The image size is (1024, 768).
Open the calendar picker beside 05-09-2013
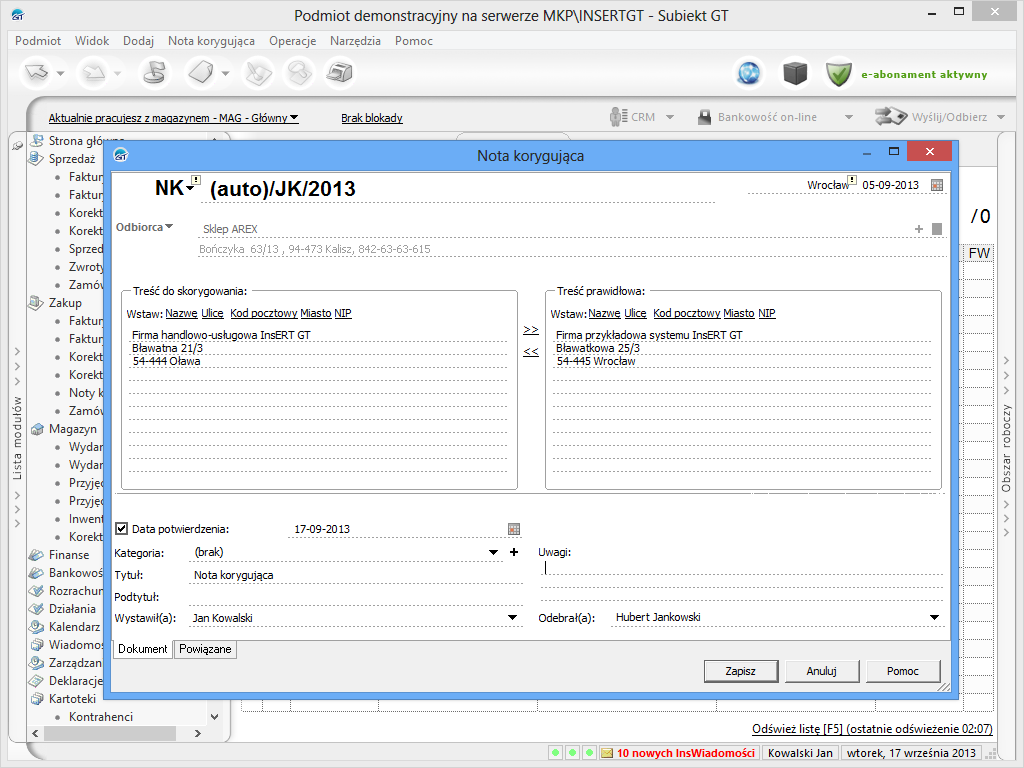(x=936, y=185)
